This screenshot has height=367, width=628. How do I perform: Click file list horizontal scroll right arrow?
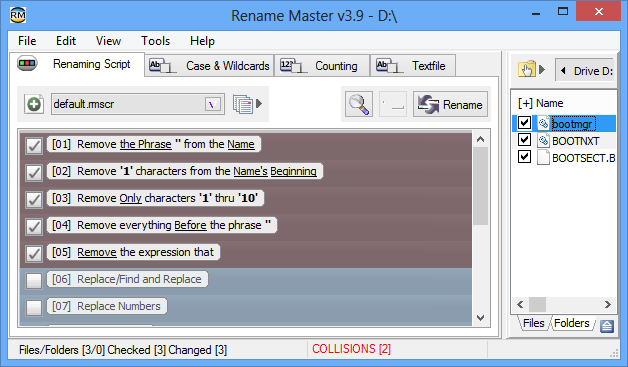pyautogui.click(x=608, y=304)
